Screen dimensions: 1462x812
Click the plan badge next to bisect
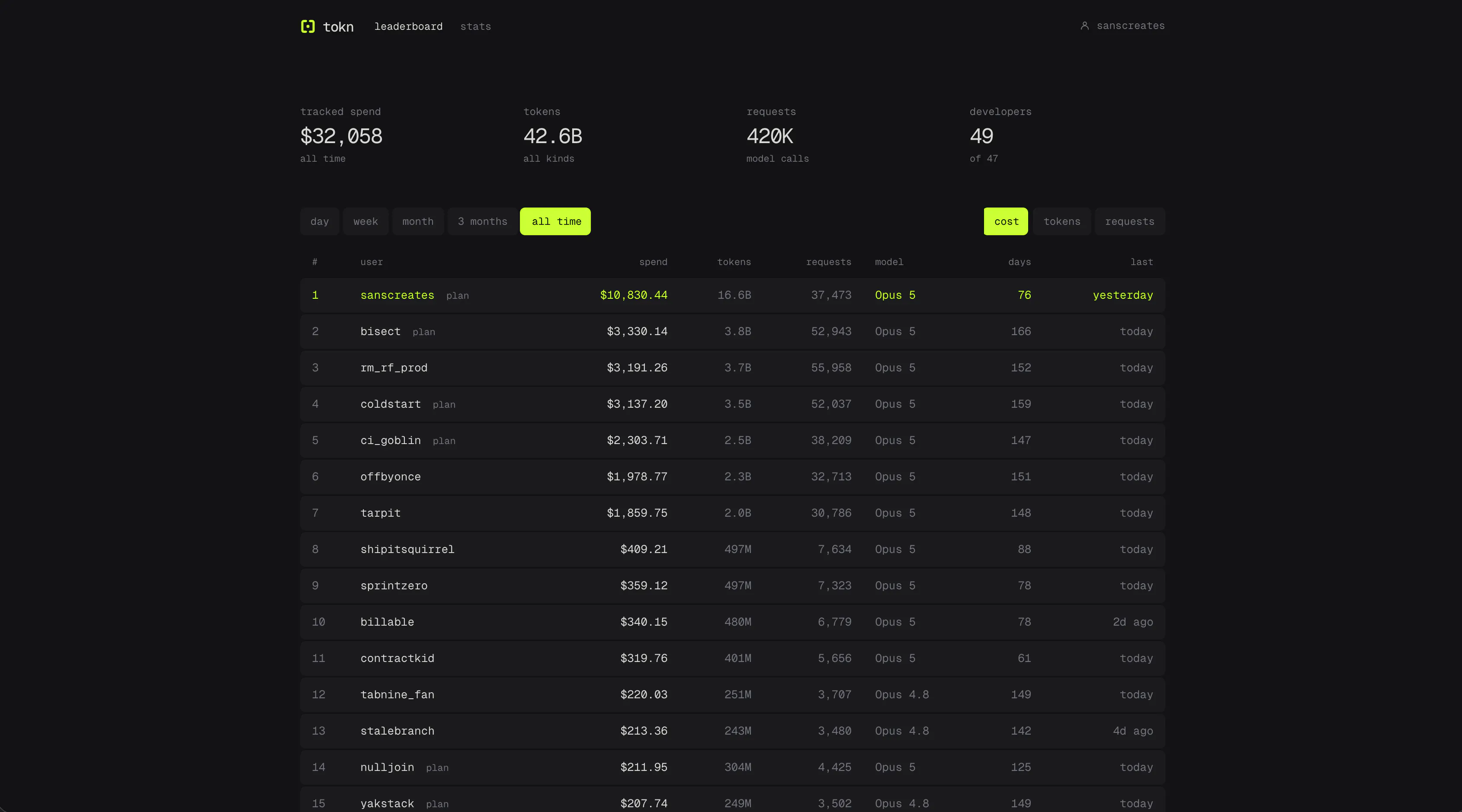coord(424,332)
